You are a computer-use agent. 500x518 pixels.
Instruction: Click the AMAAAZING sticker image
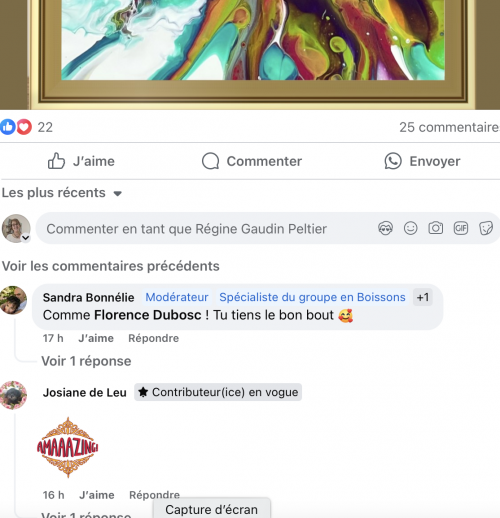tap(68, 447)
